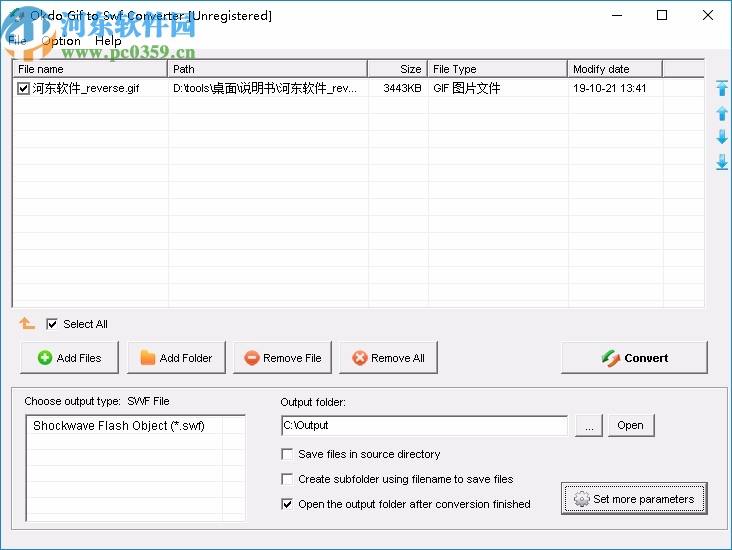Image resolution: width=732 pixels, height=550 pixels.
Task: Move selected file down one position
Action: tap(722, 137)
